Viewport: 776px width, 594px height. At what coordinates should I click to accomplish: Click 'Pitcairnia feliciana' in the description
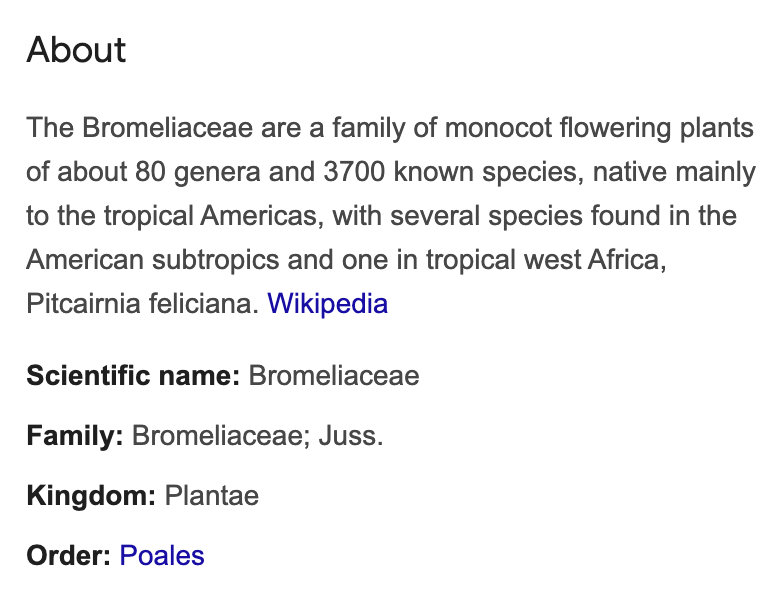point(143,303)
